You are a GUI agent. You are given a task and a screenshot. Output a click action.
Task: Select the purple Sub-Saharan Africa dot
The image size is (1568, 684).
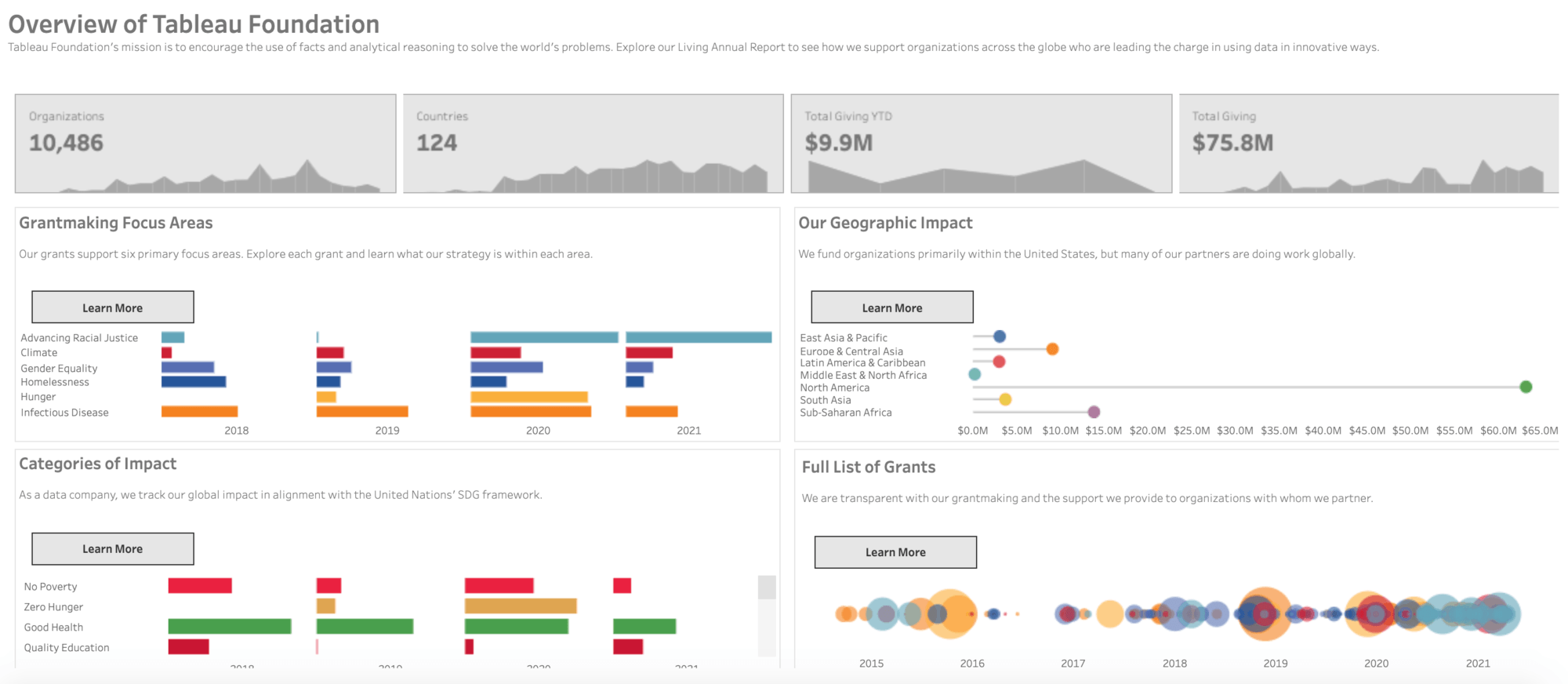point(1094,412)
